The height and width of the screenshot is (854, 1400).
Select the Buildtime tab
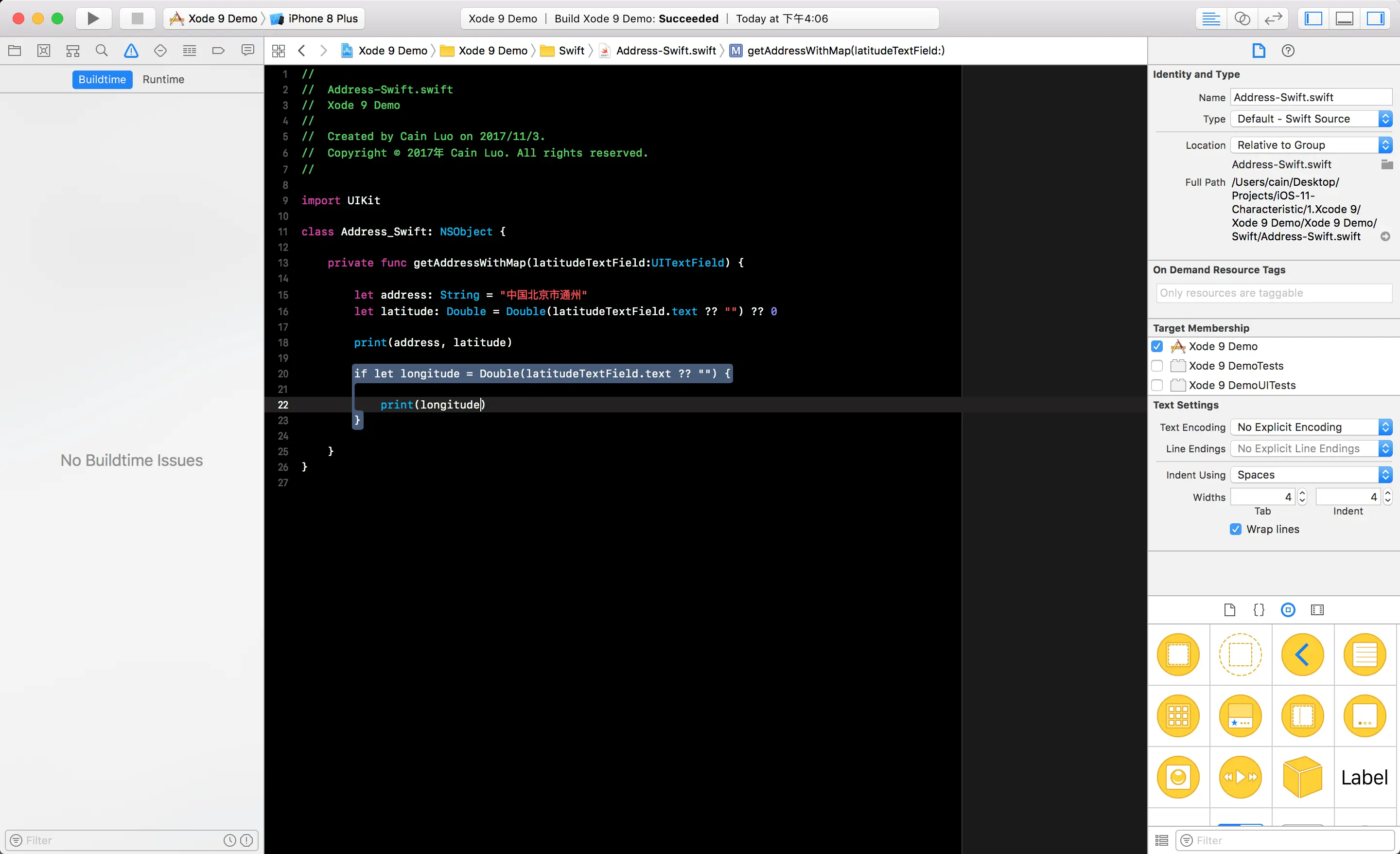[x=102, y=79]
